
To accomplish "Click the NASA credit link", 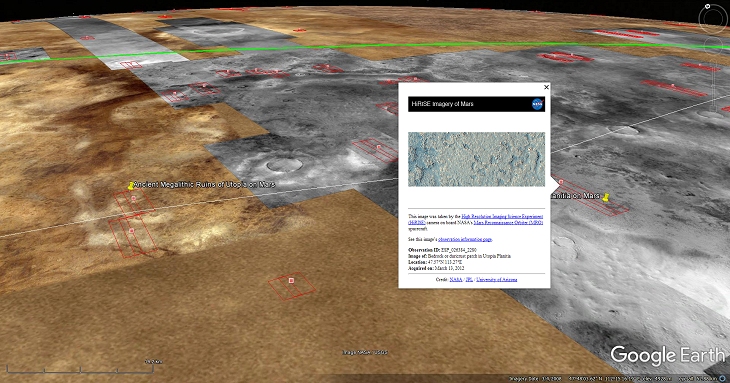I will click(x=456, y=279).
